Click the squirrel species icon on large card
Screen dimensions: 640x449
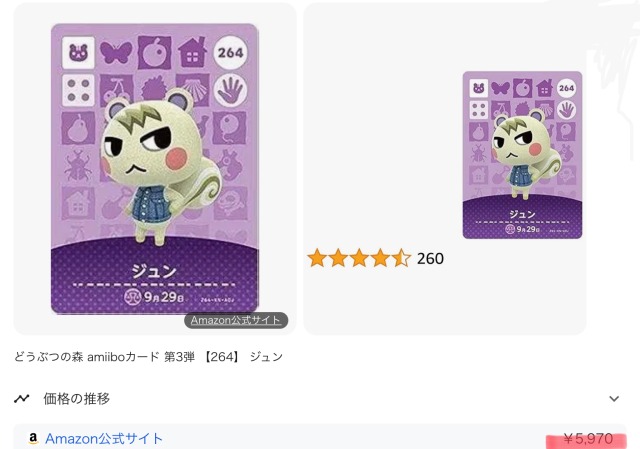[78, 53]
